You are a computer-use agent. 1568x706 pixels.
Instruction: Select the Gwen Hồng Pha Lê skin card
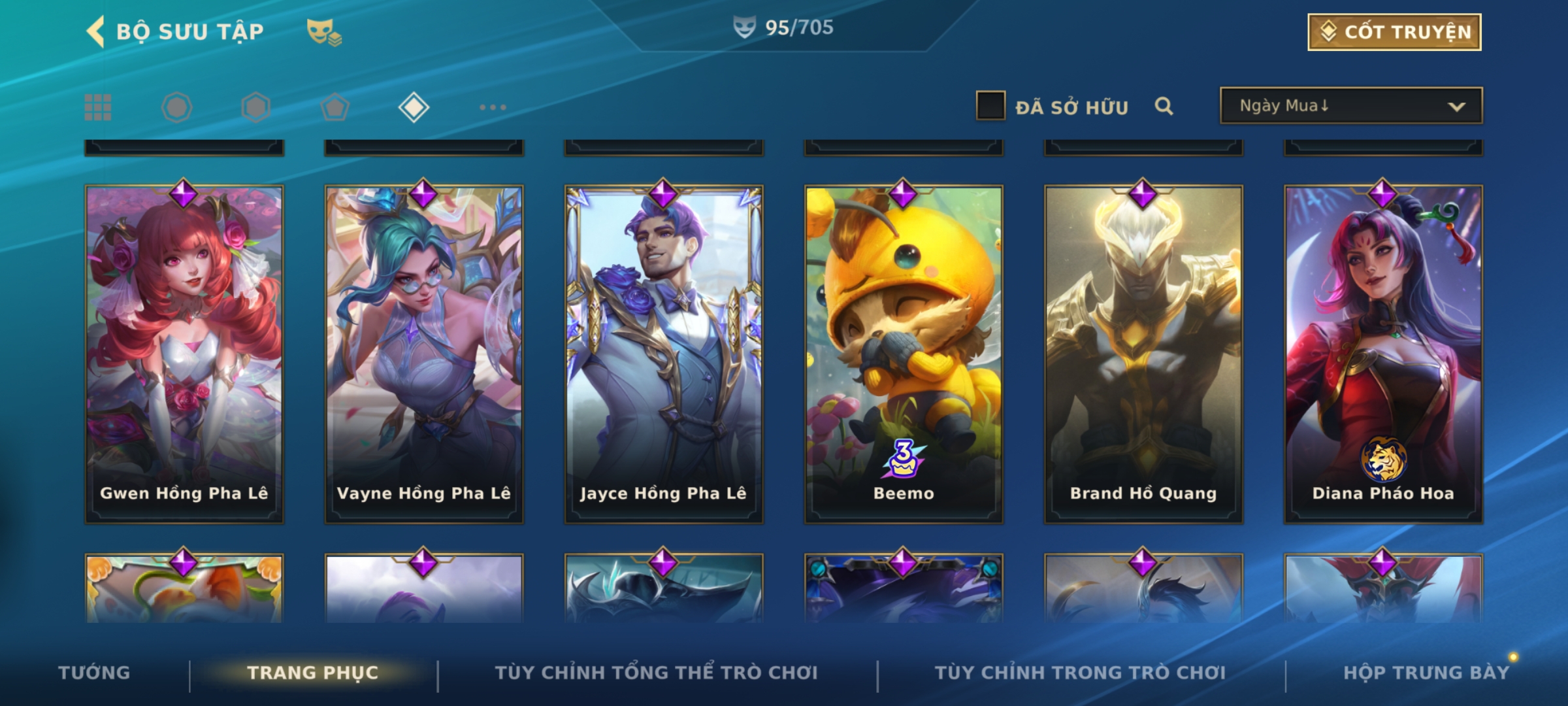tap(184, 354)
